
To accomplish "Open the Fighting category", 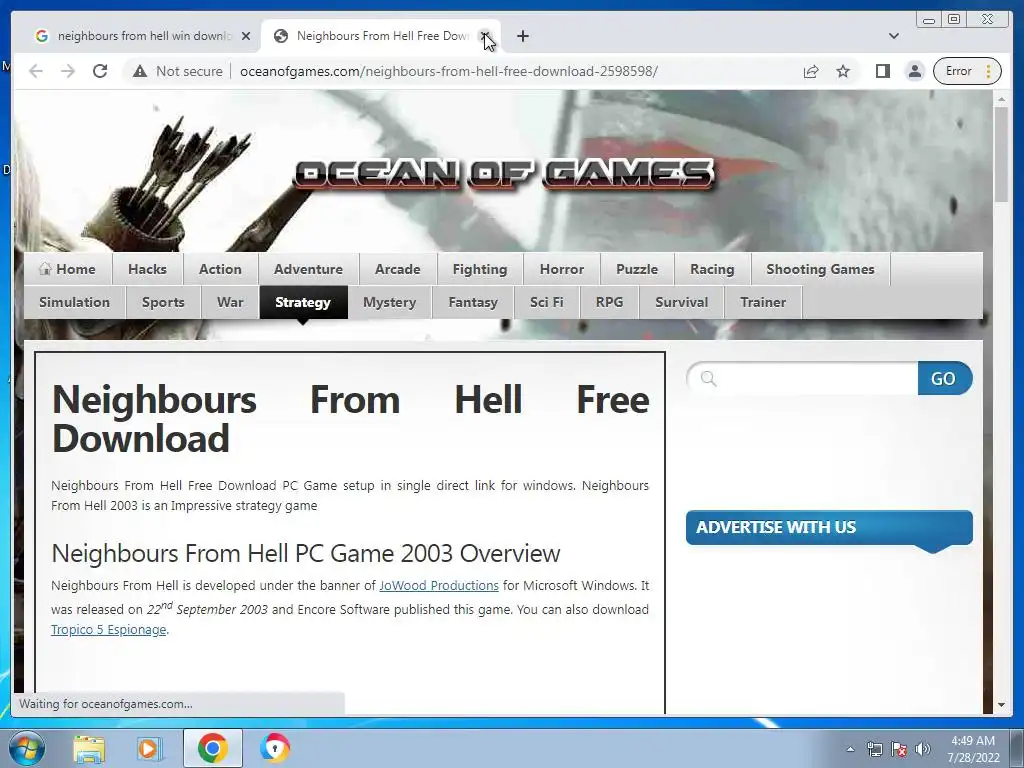I will (480, 269).
